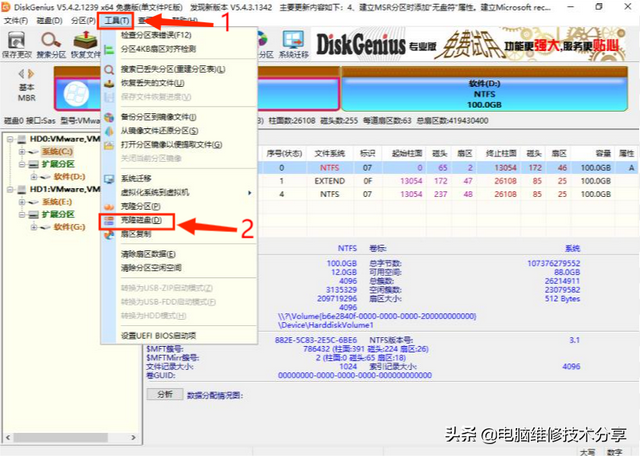Collapse the HD0:VMware disk tree node
The height and width of the screenshot is (456, 640).
(10, 139)
